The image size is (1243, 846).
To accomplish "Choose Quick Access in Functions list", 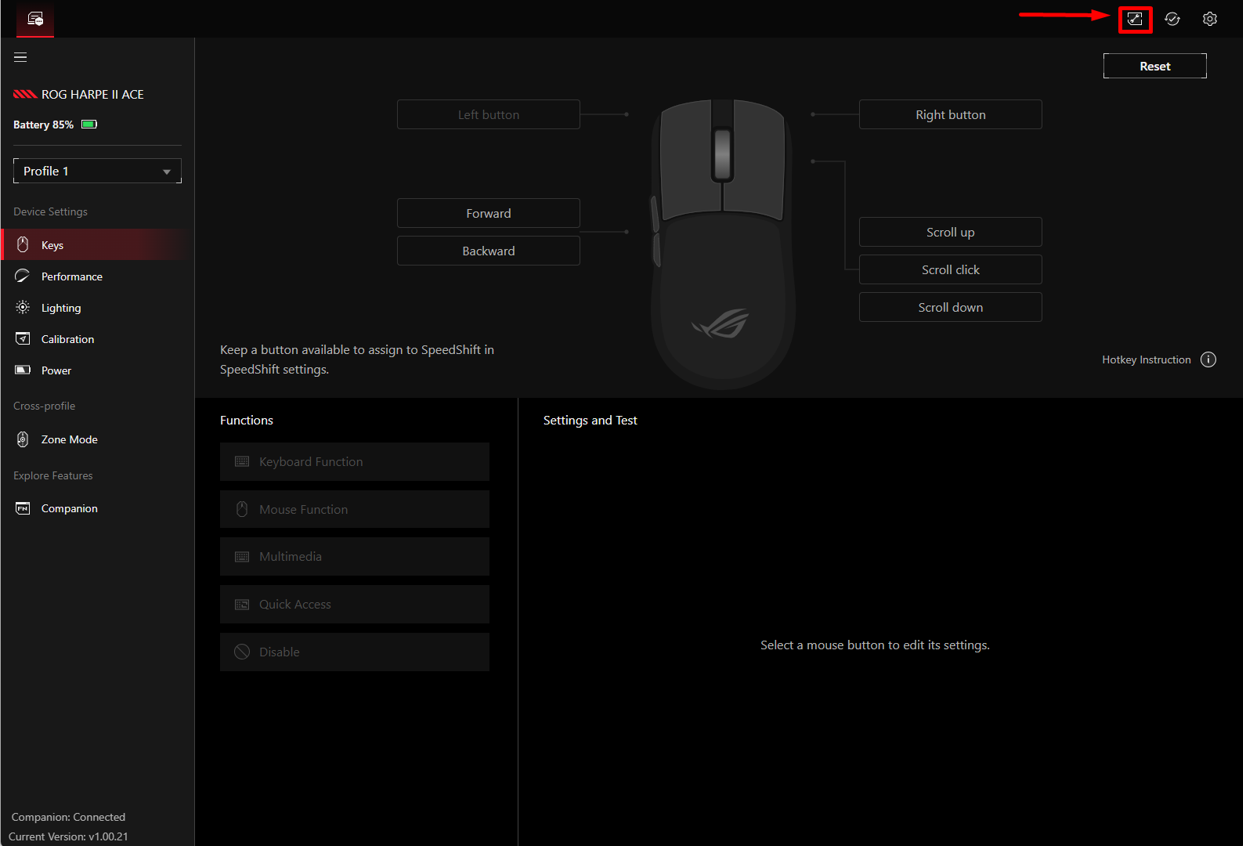I will point(354,604).
